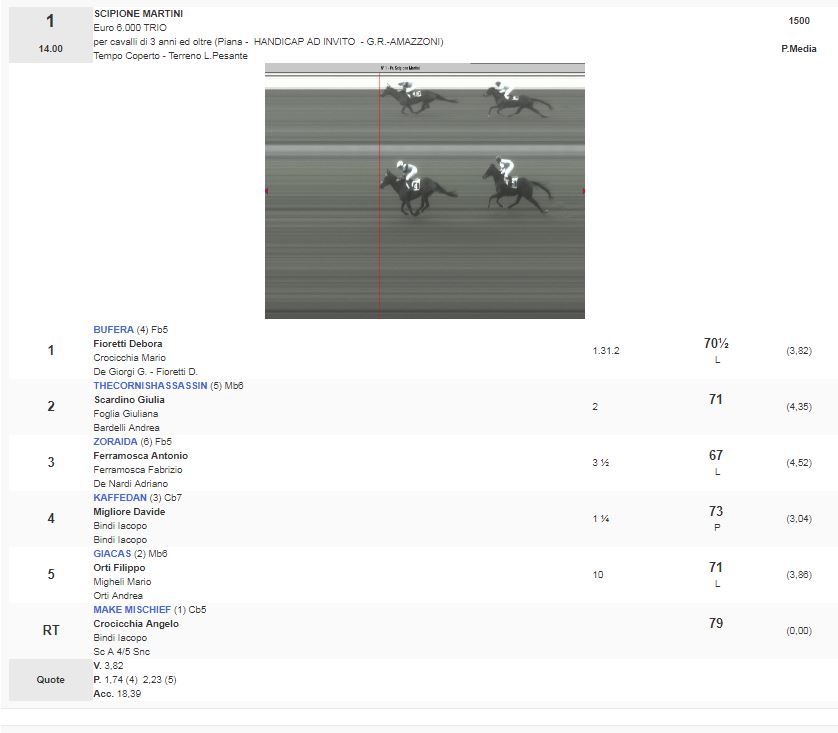Image resolution: width=838 pixels, height=733 pixels.
Task: Click the red finish line in photo
Action: (380, 250)
